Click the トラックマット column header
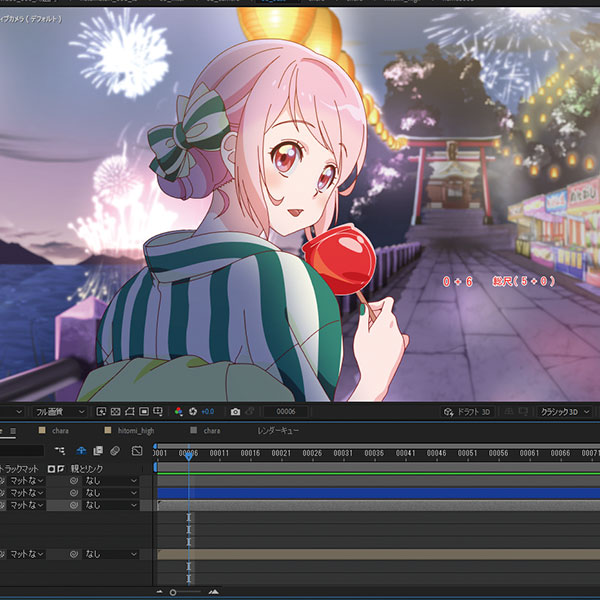 pyautogui.click(x=19, y=469)
